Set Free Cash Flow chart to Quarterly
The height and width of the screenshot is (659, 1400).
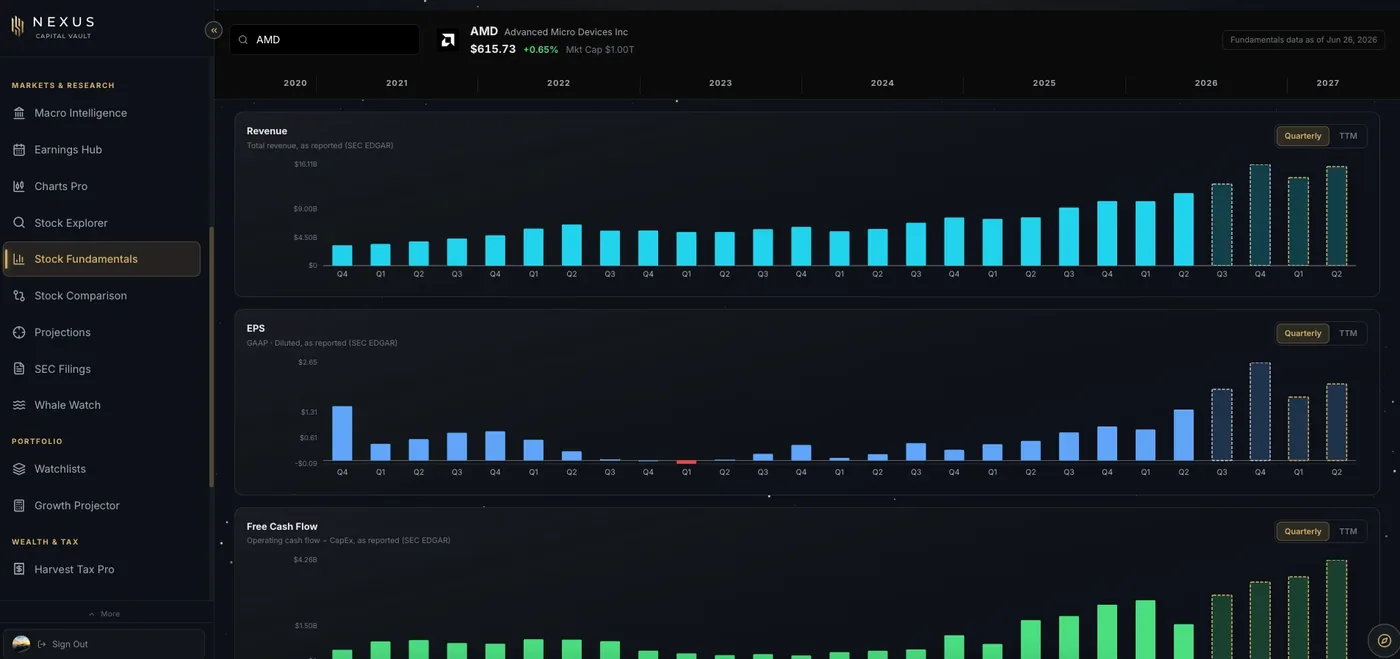pyautogui.click(x=1303, y=531)
